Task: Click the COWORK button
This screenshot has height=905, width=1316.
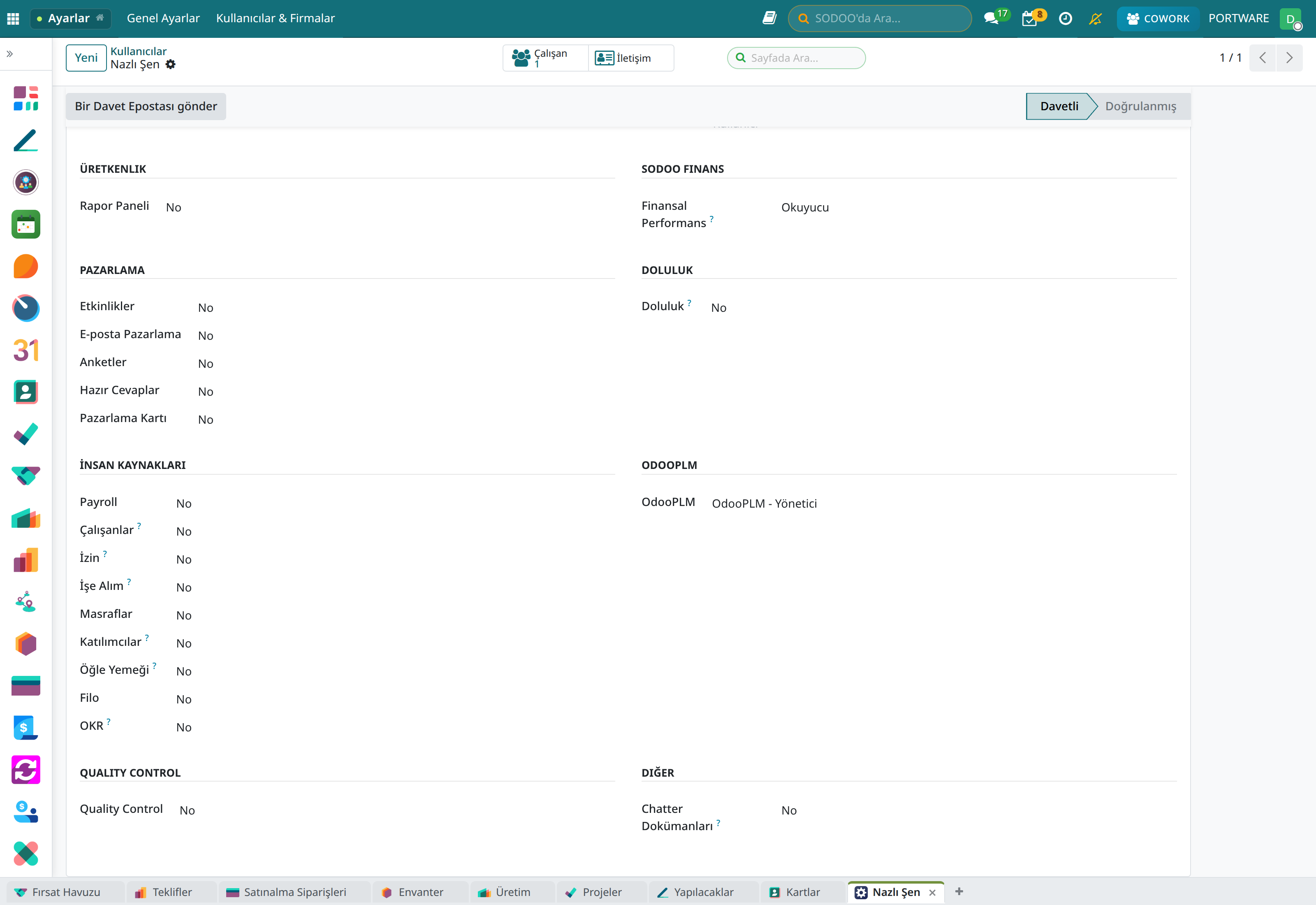Action: pos(1158,18)
